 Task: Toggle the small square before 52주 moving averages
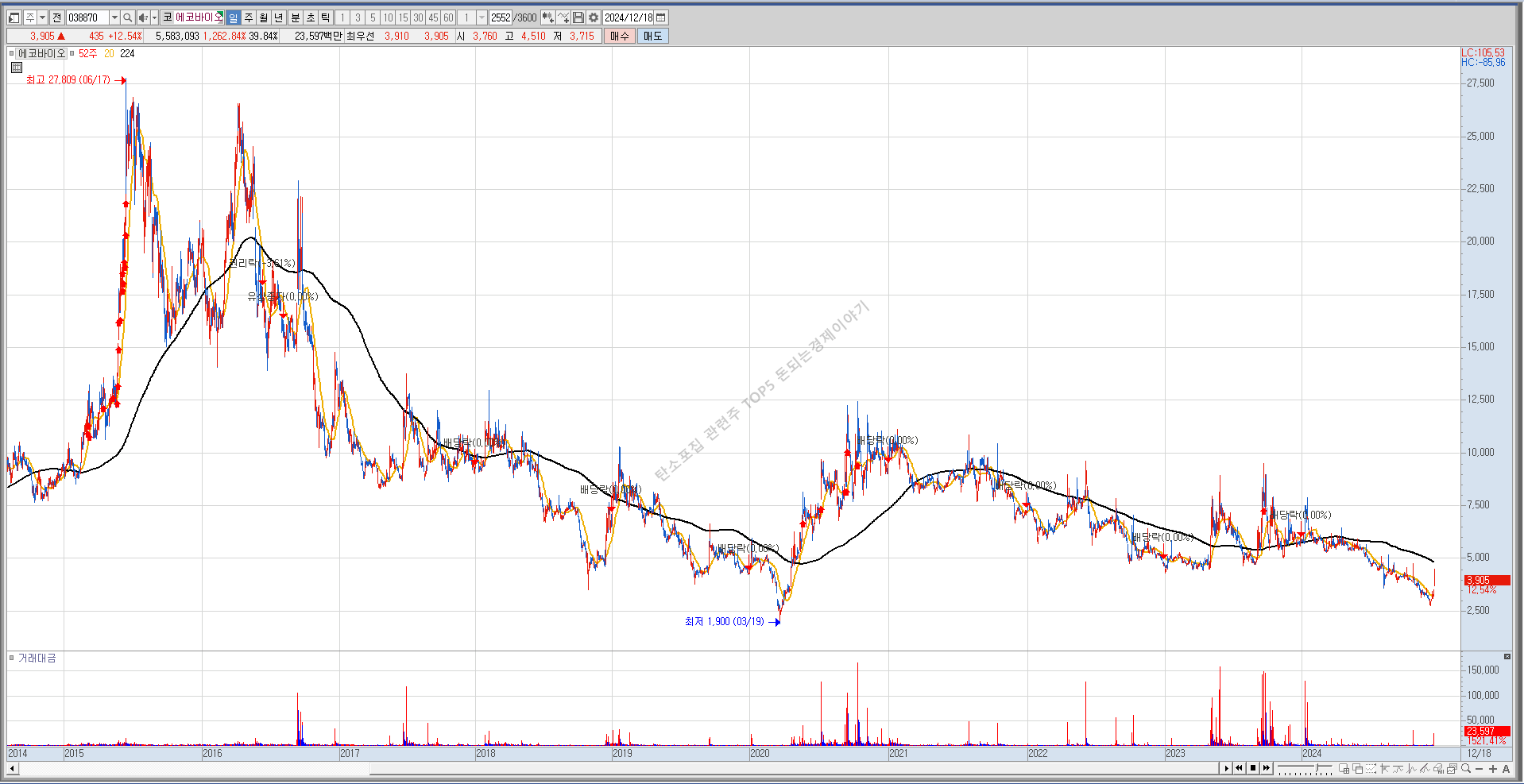click(x=72, y=53)
